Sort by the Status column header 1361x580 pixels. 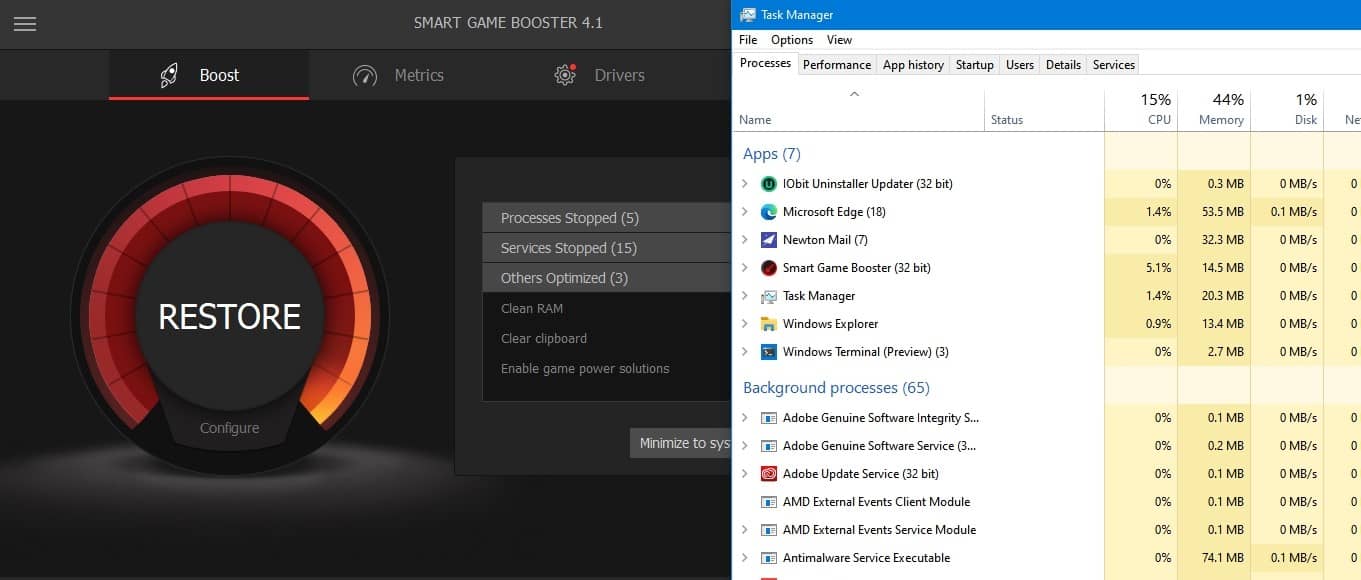[1044, 110]
